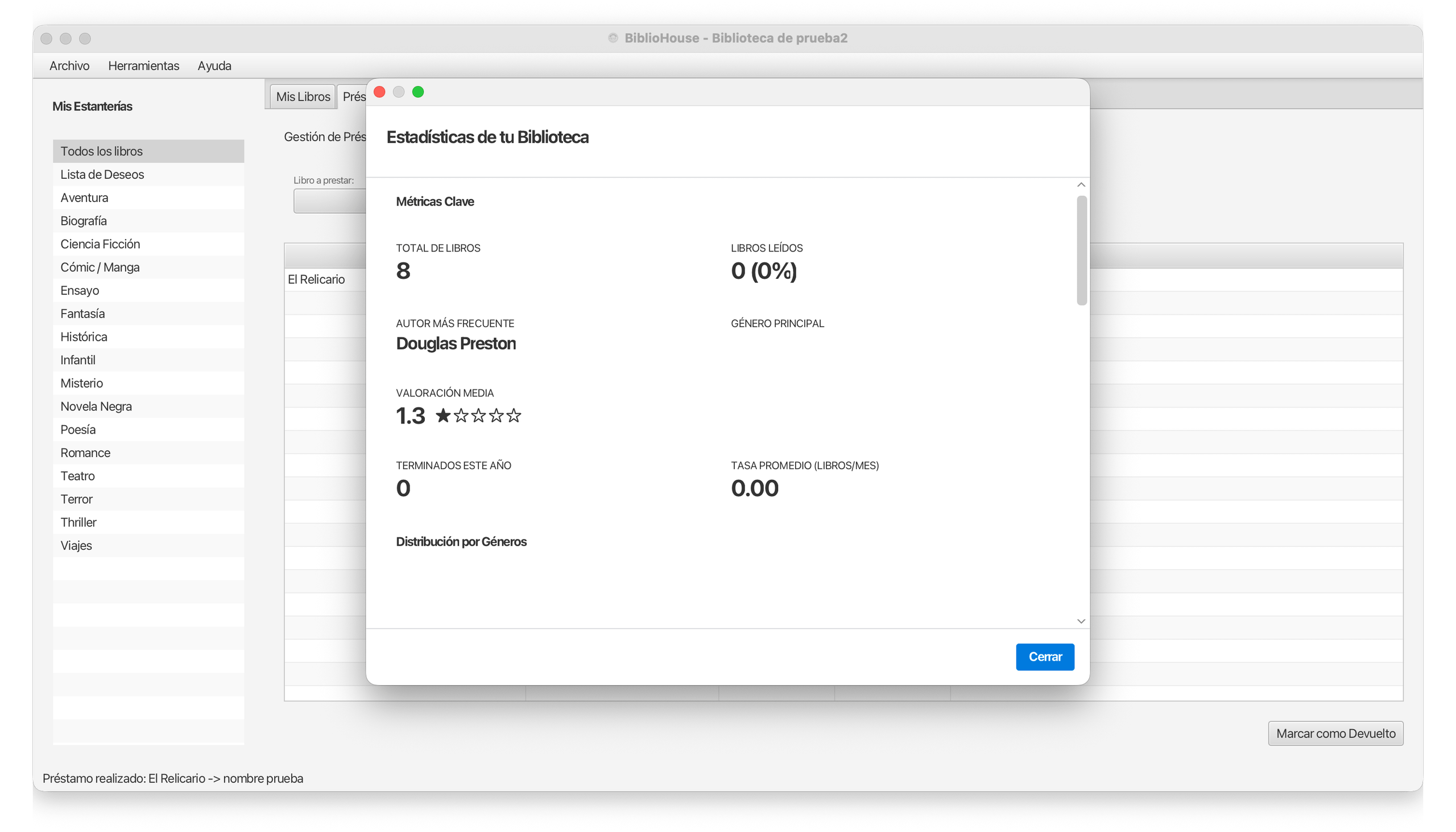Select the Thriller shelf
This screenshot has width=1456, height=832.
pyautogui.click(x=78, y=522)
